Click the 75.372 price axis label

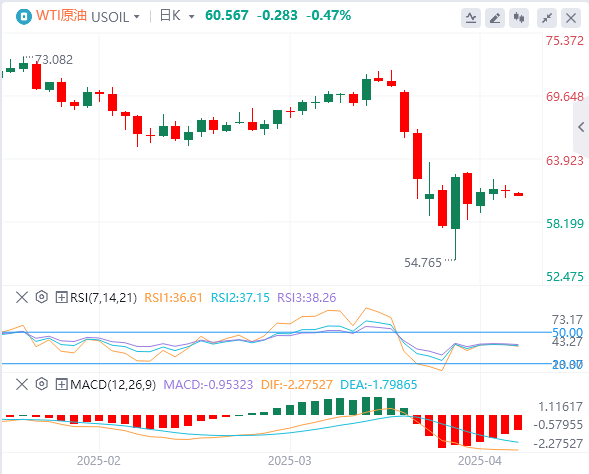(565, 41)
